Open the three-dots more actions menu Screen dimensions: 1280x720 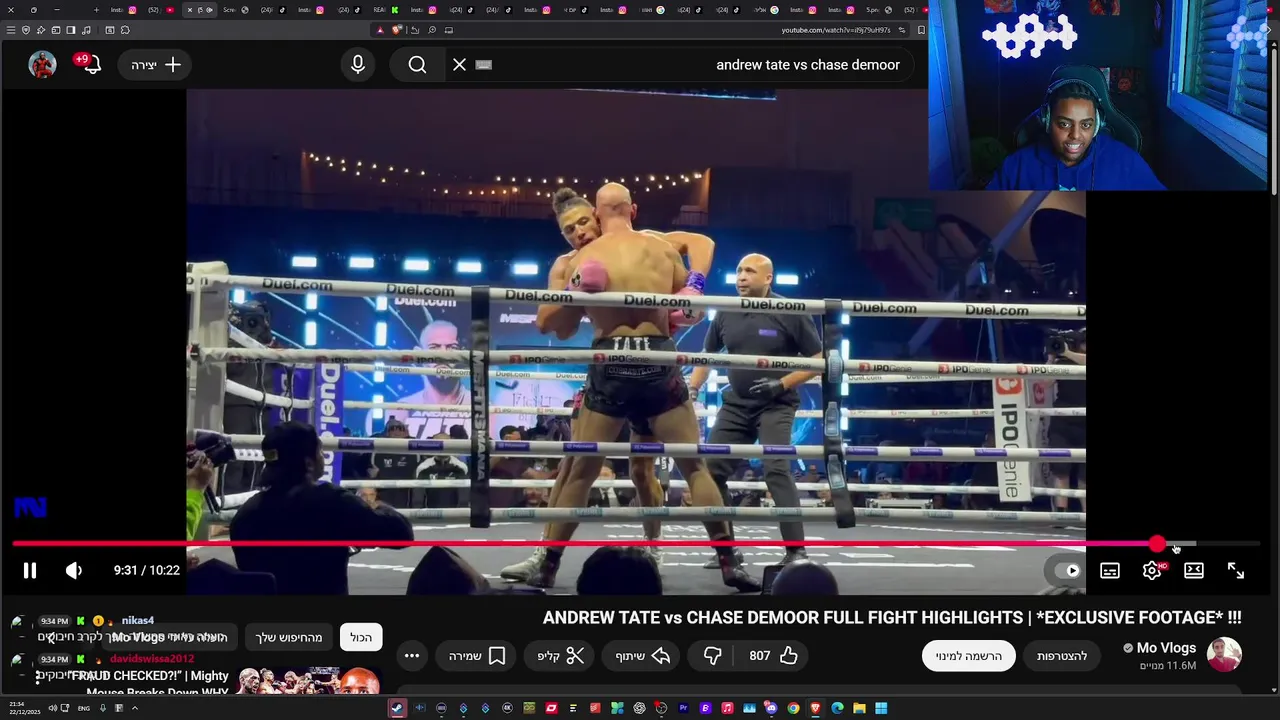coord(411,656)
